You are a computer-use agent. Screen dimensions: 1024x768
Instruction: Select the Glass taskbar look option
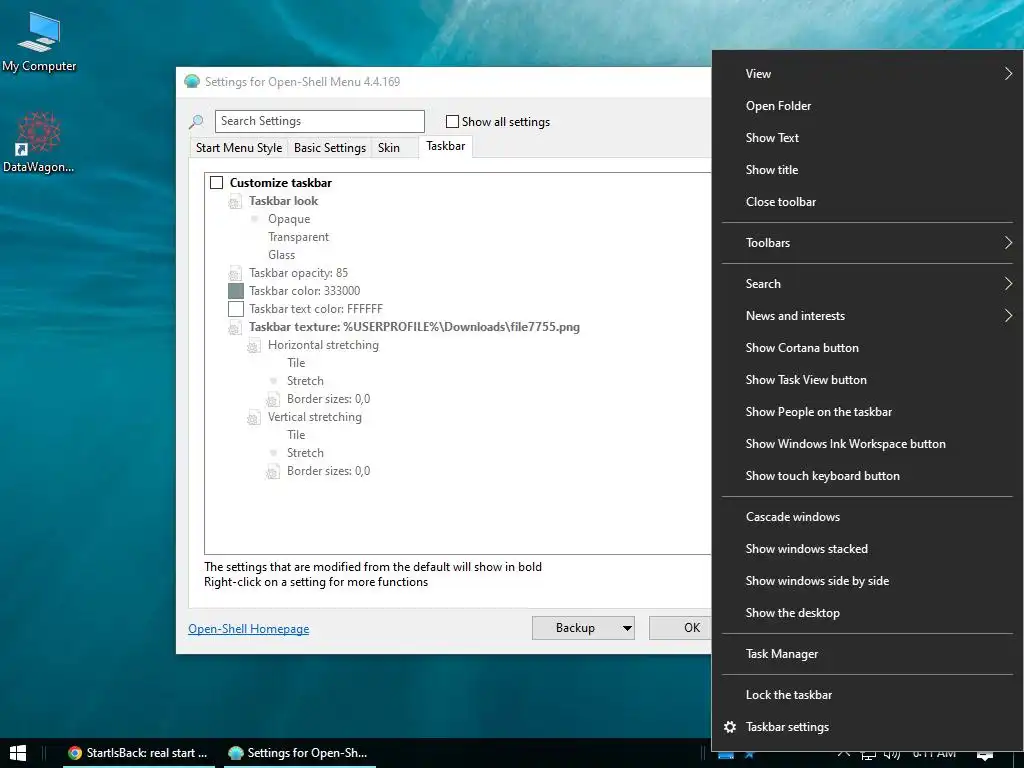281,255
